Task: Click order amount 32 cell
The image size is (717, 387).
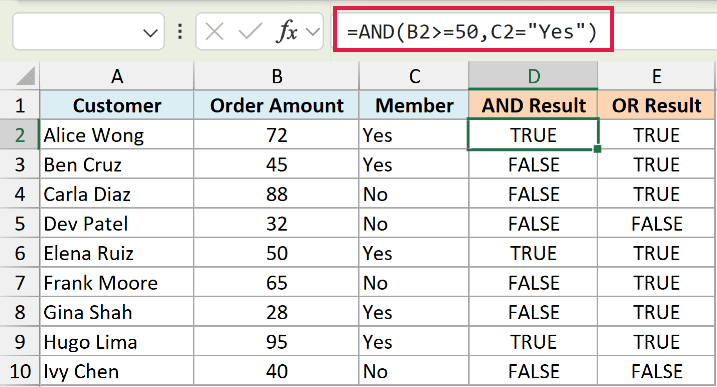Action: click(277, 224)
